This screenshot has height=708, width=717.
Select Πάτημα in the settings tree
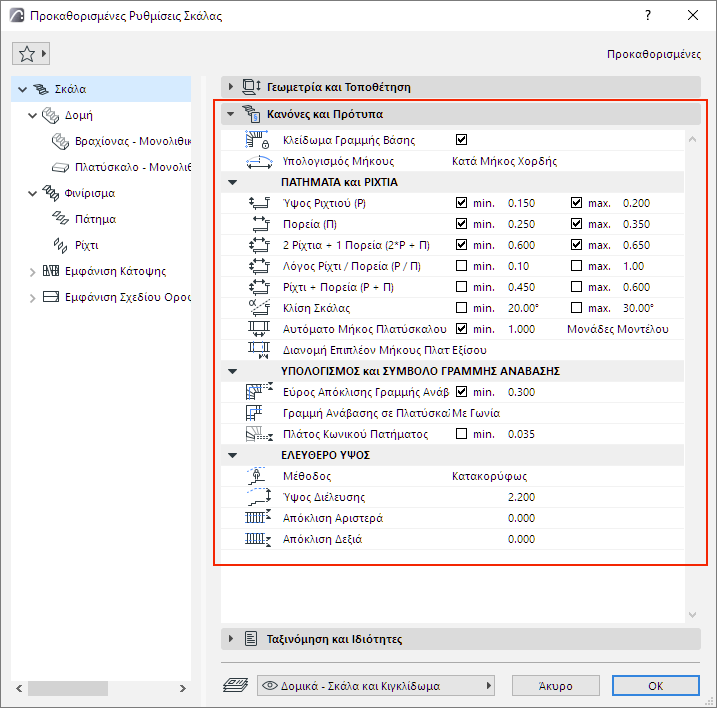coord(96,219)
